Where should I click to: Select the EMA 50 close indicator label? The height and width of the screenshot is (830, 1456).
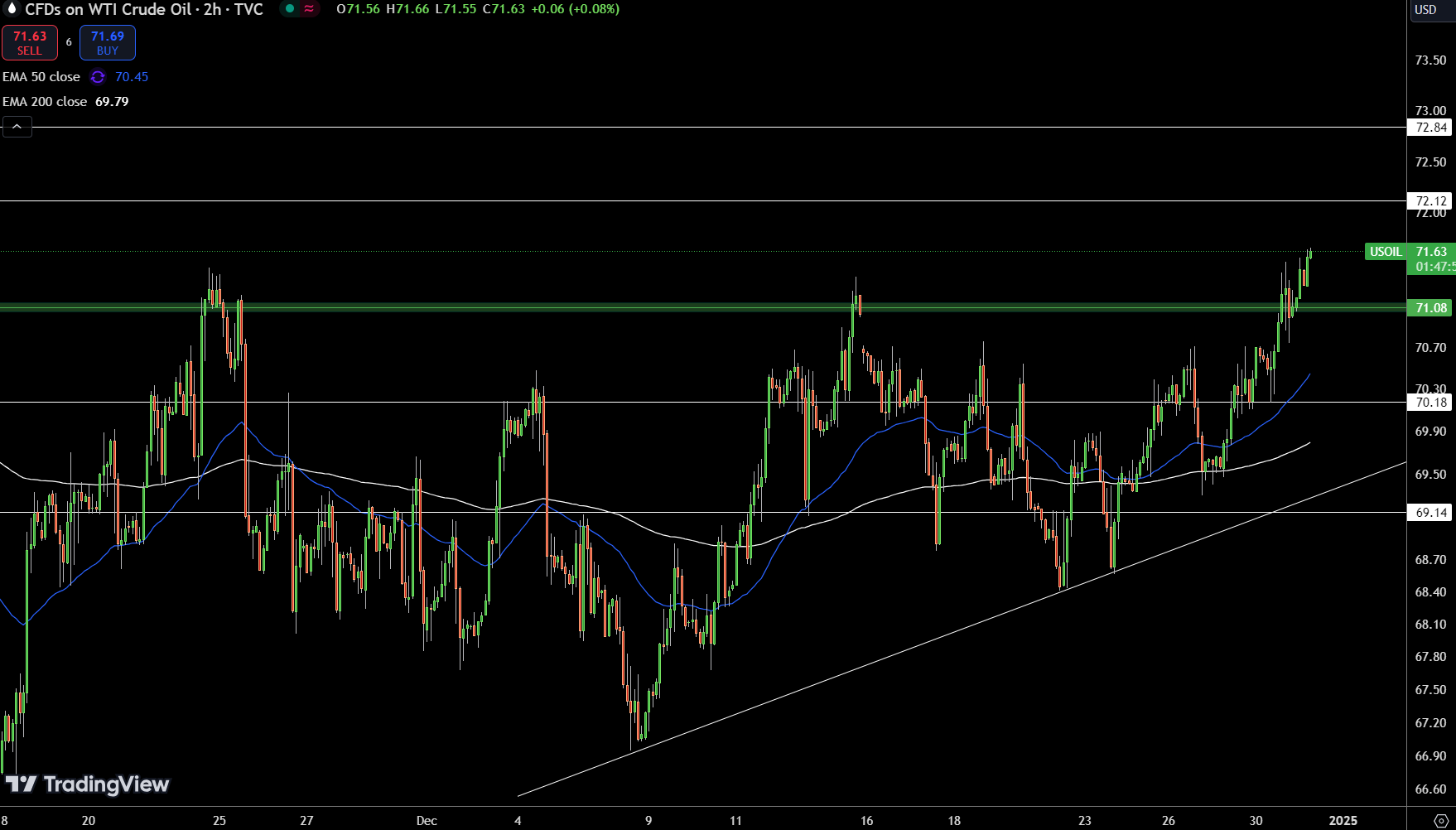(x=41, y=77)
